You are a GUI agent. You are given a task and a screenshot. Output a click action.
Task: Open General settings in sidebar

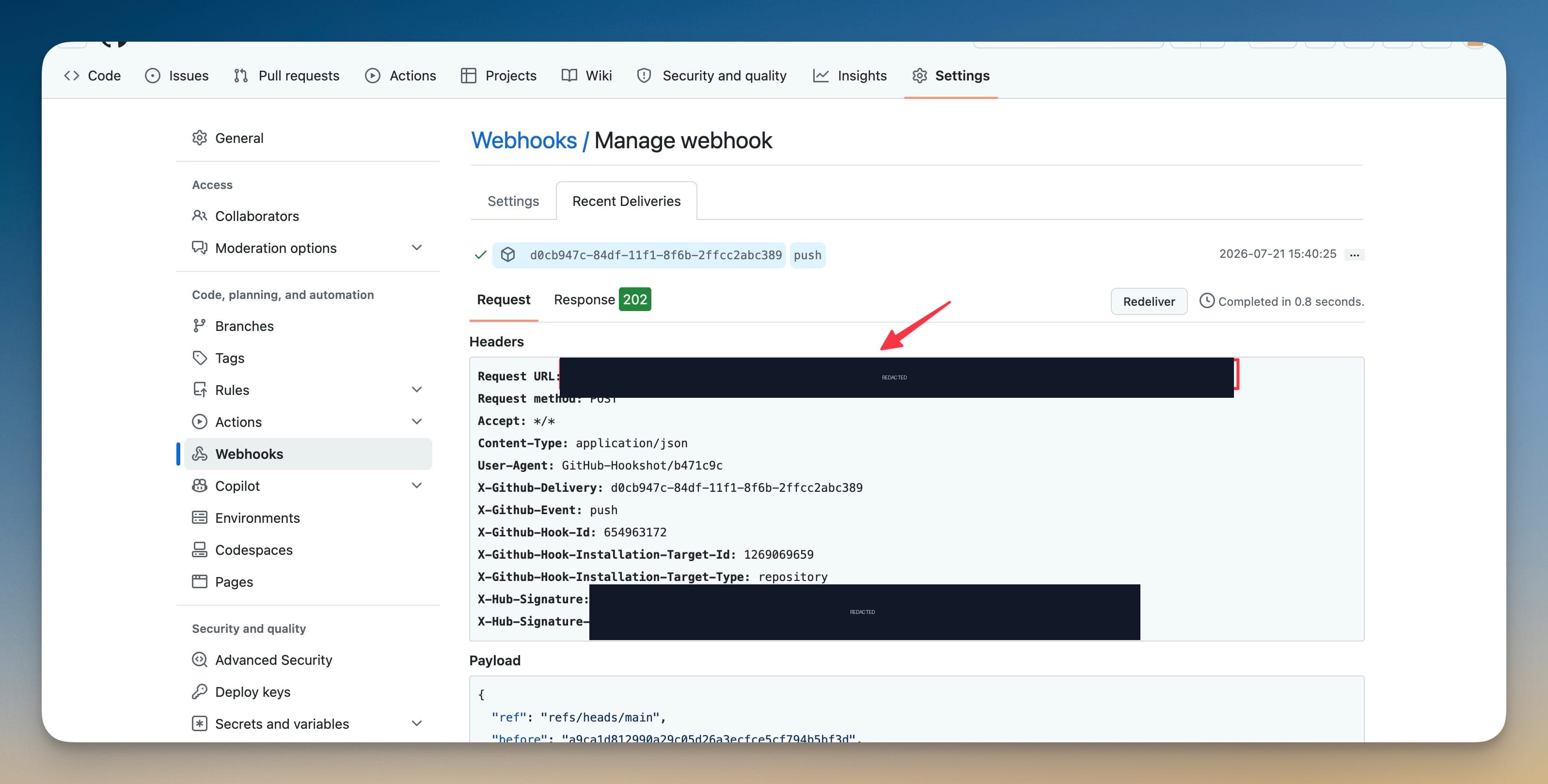click(x=308, y=138)
